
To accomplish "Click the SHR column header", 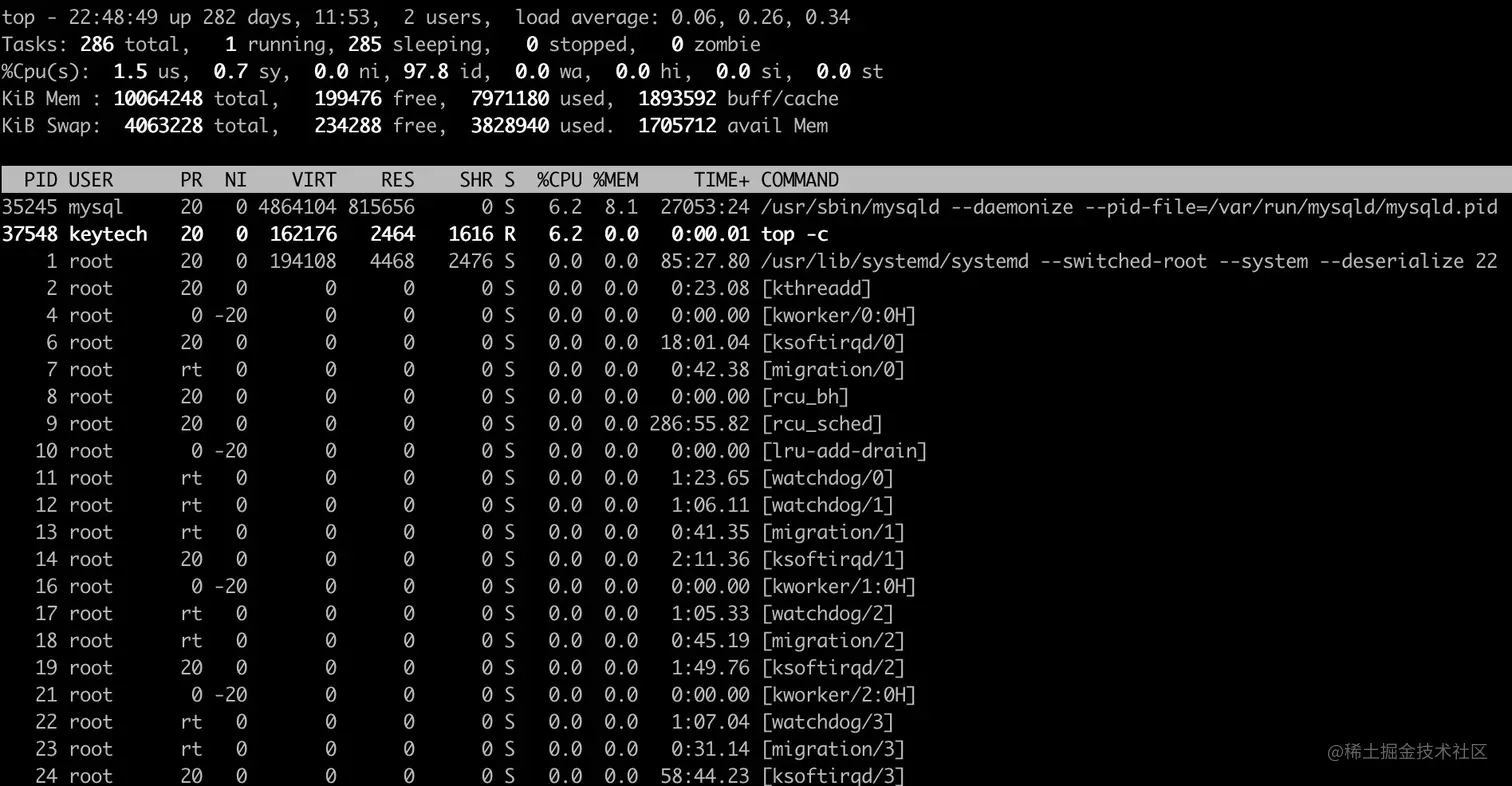I will (x=476, y=180).
